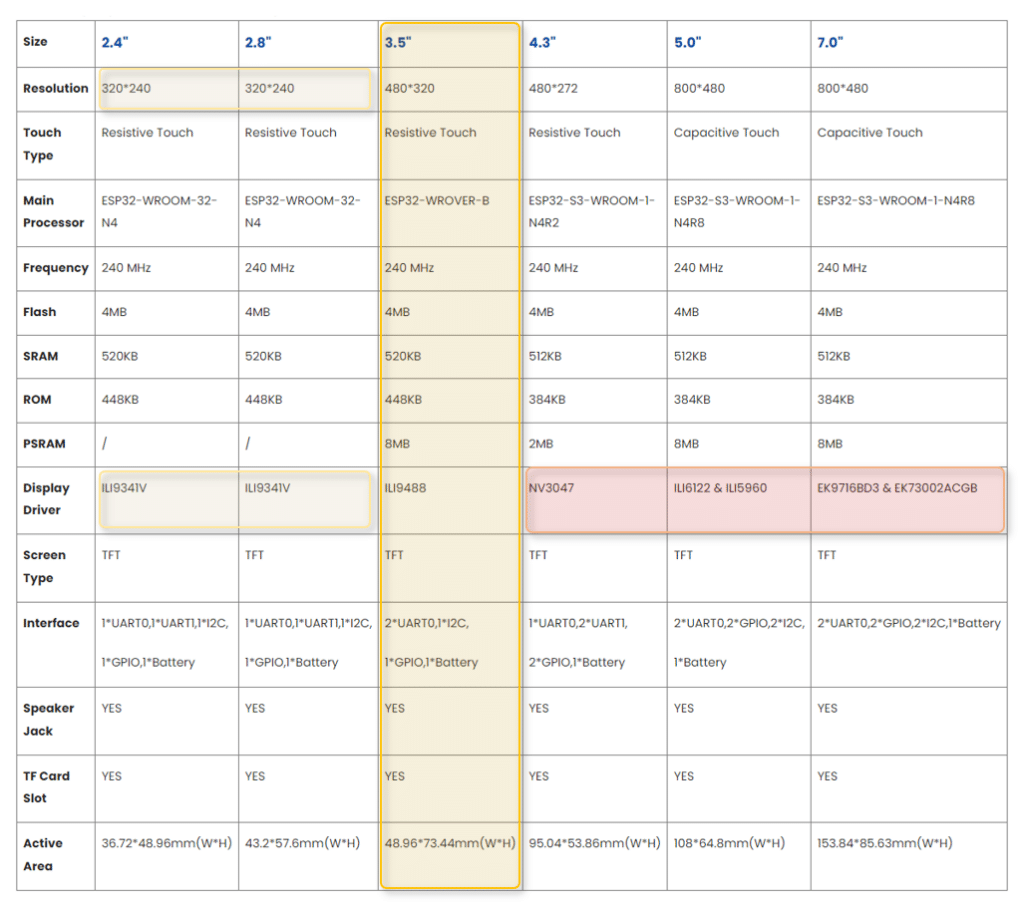The width and height of the screenshot is (1024, 909).
Task: Click active area '43.2*57.6mm(W*H)'
Action: (302, 843)
